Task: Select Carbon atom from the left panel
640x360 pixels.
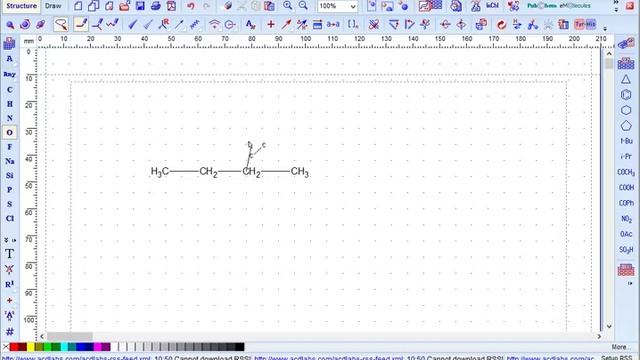Action: 9,90
